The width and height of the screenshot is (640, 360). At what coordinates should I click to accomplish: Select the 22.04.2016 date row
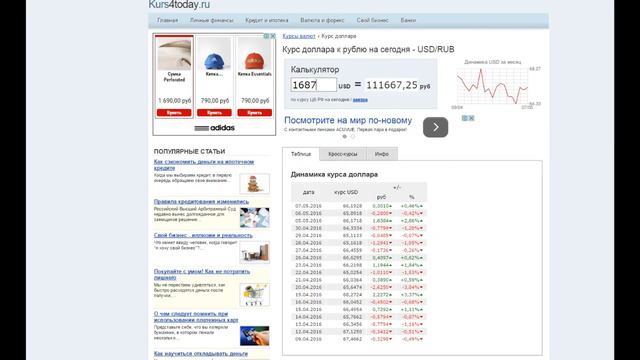coord(359,273)
